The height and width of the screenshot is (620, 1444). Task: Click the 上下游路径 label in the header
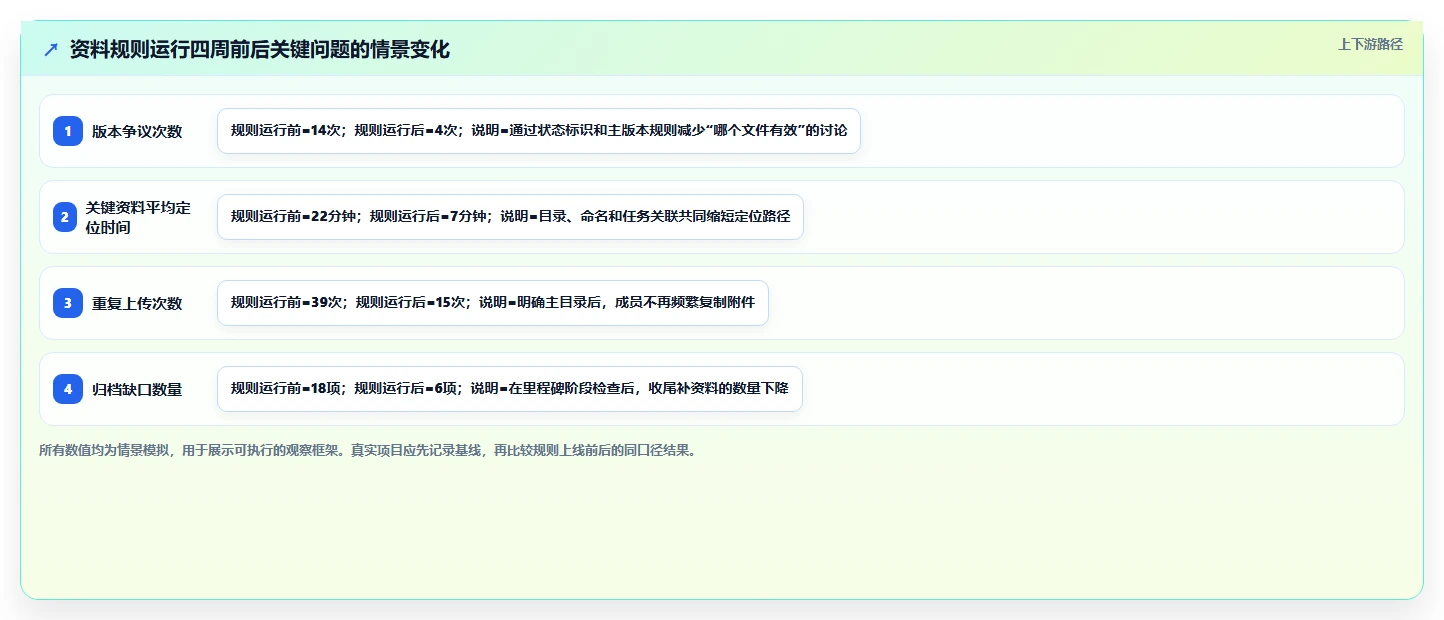point(1370,44)
